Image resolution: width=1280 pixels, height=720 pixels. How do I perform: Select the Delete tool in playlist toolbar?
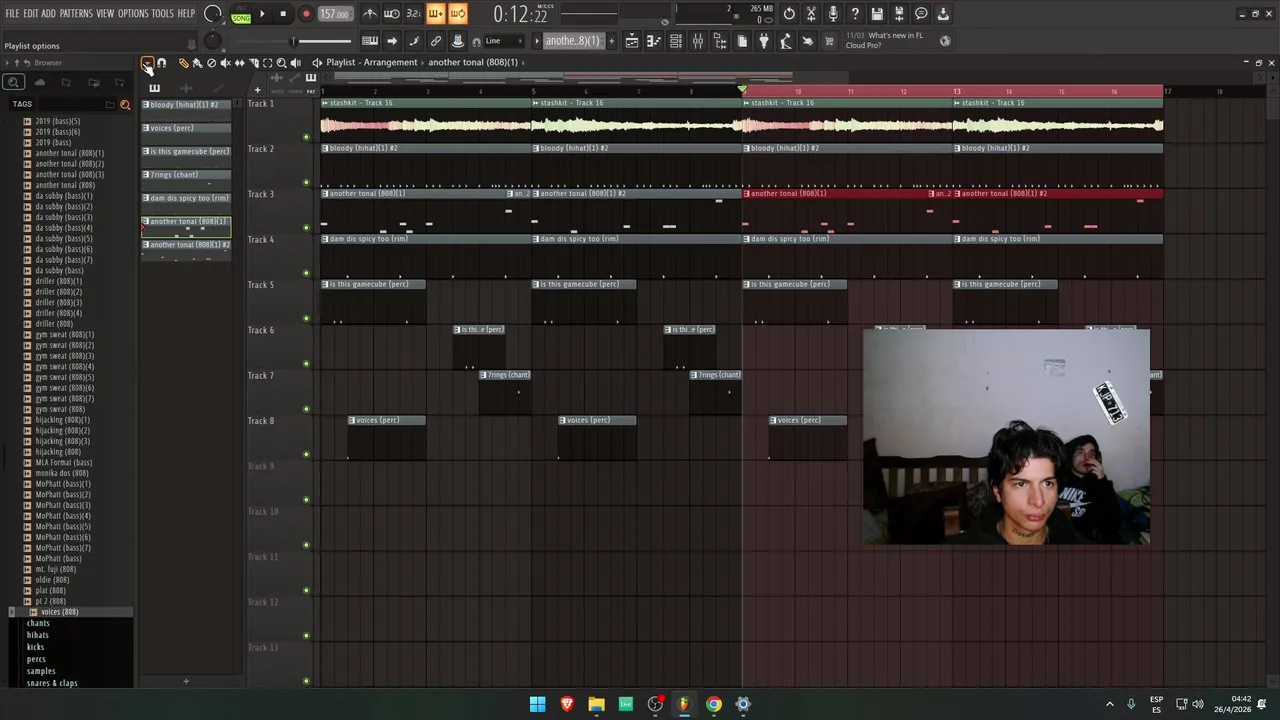click(x=211, y=63)
